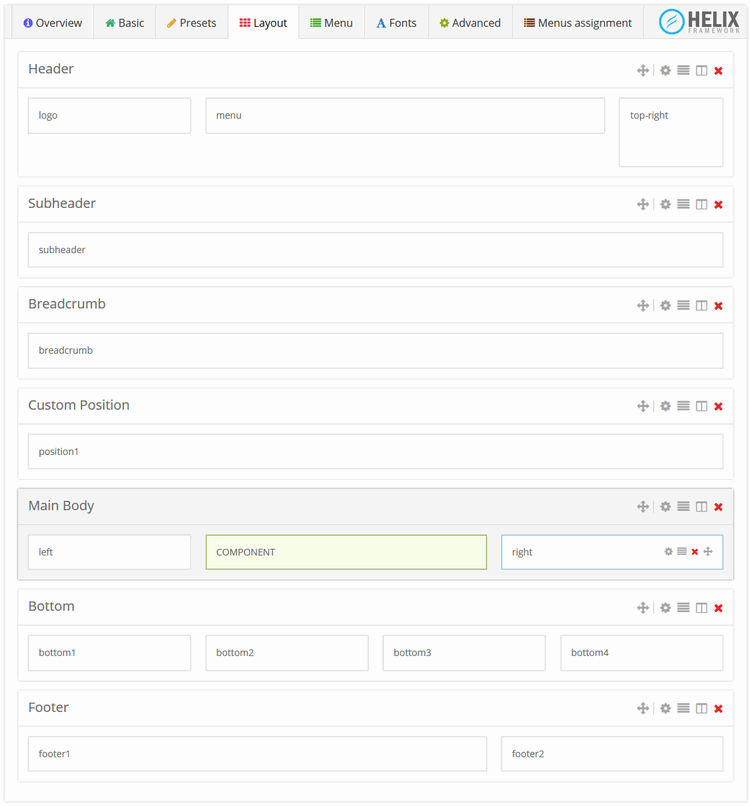Open Main Body row settings gear

click(665, 507)
